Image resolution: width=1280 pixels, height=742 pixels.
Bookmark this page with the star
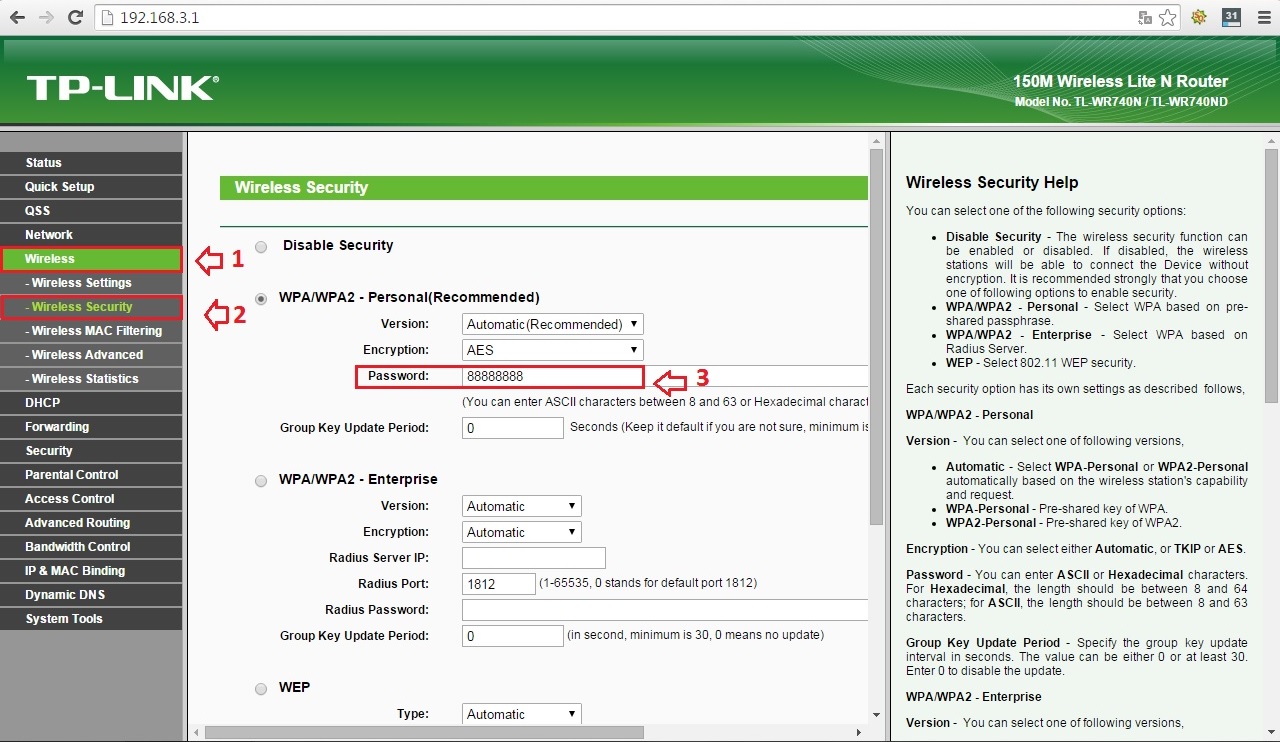tap(1167, 18)
